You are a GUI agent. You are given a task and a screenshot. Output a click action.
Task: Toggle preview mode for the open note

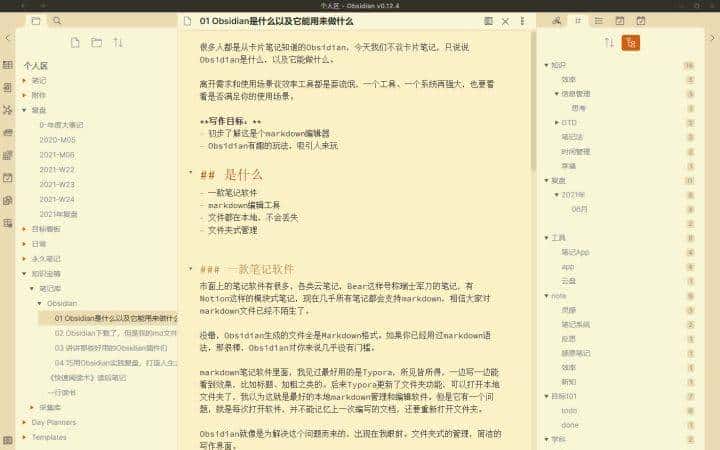click(x=489, y=21)
